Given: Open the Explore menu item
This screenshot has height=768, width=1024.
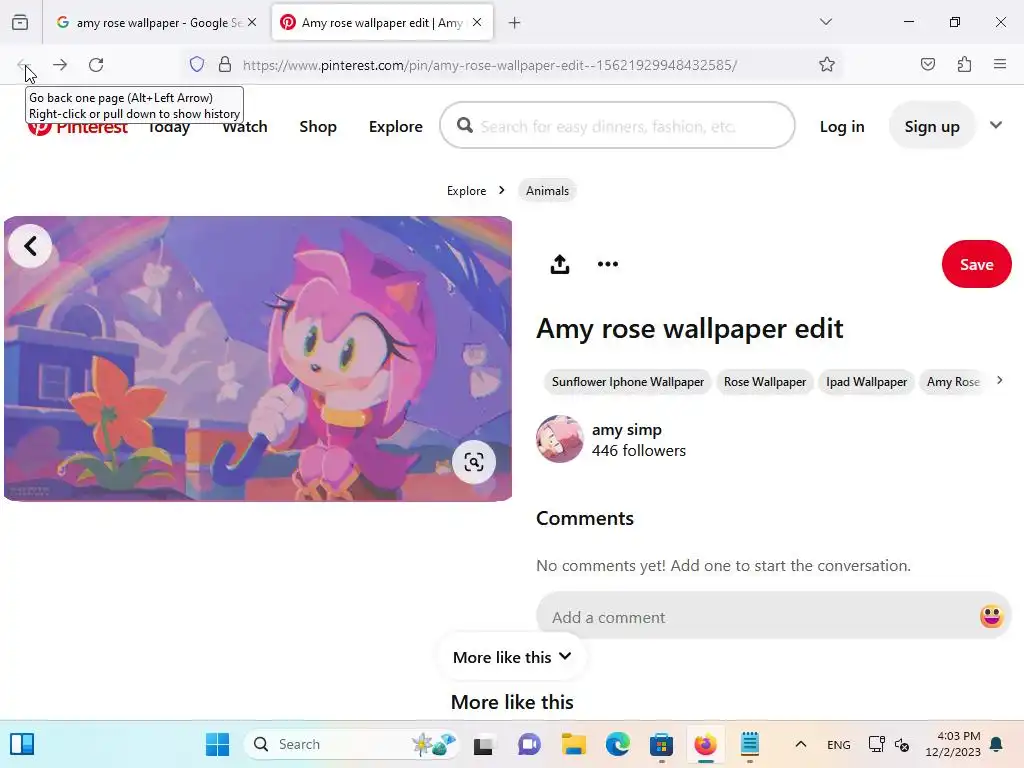Looking at the screenshot, I should coord(396,126).
